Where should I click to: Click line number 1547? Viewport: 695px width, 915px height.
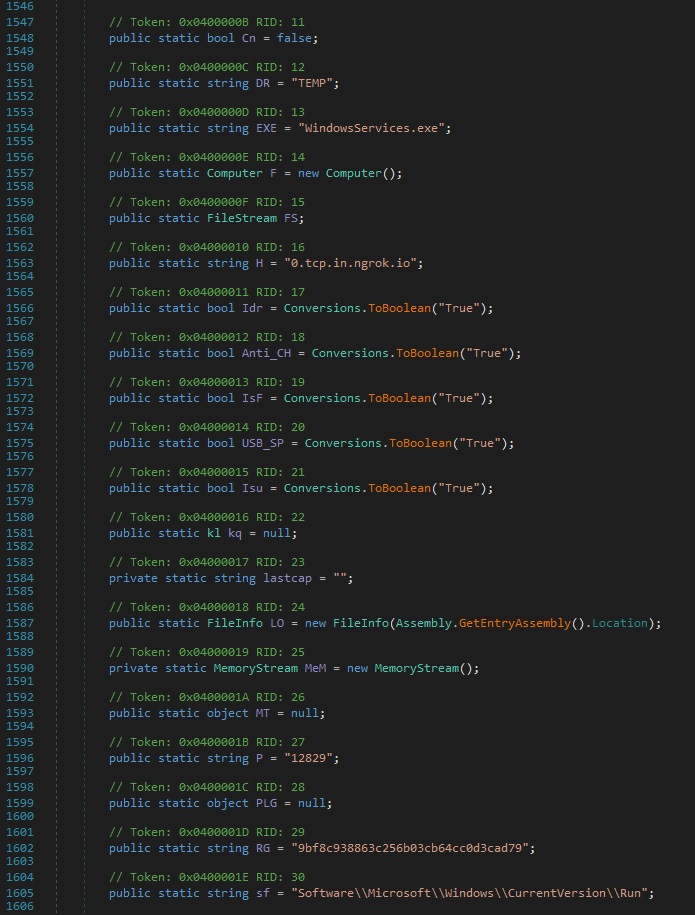20,22
